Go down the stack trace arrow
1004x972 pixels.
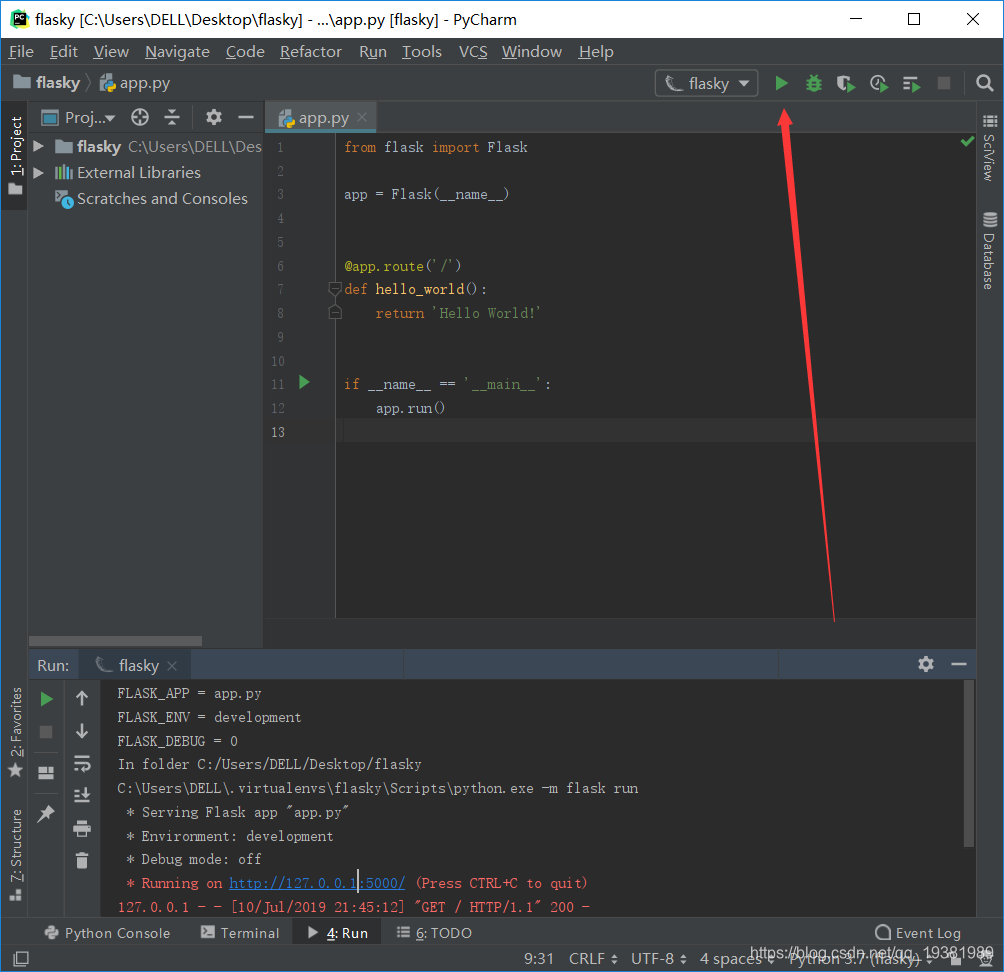point(82,731)
